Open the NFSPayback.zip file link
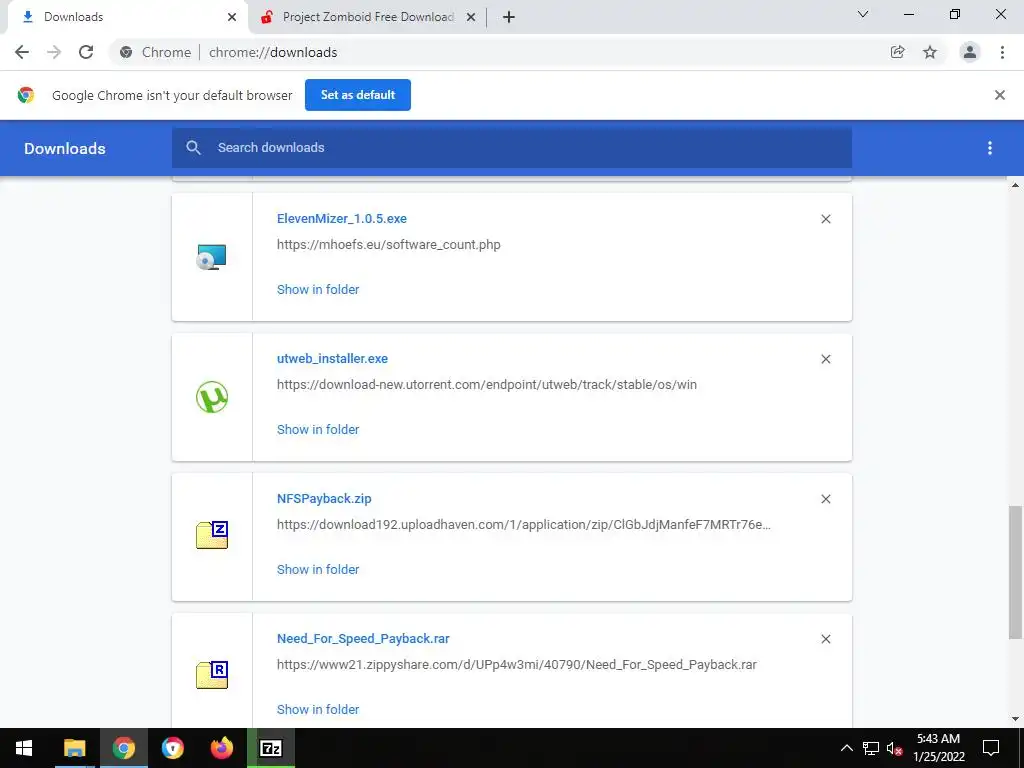Viewport: 1024px width, 768px height. (x=324, y=498)
